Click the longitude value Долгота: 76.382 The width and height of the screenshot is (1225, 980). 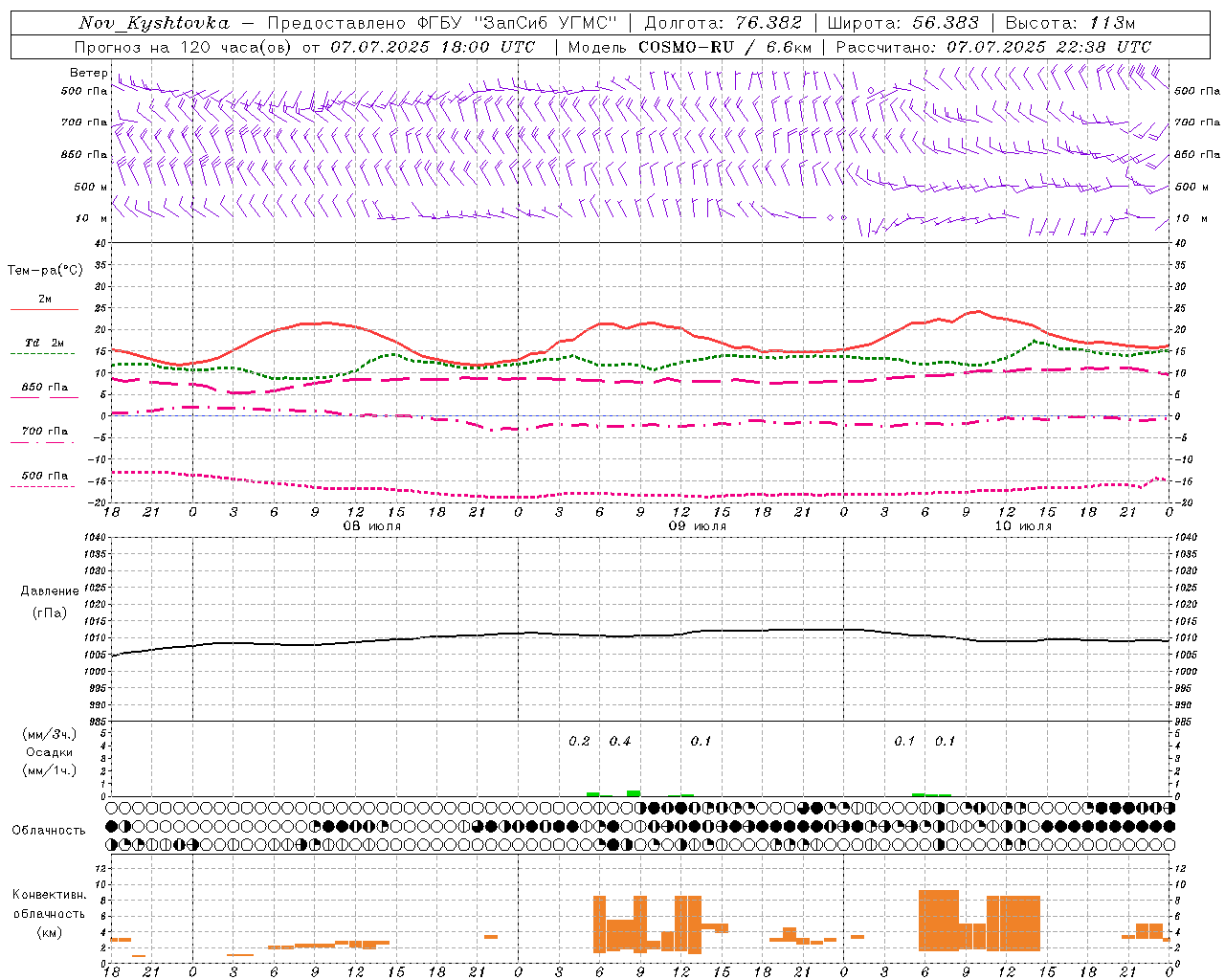click(x=723, y=23)
